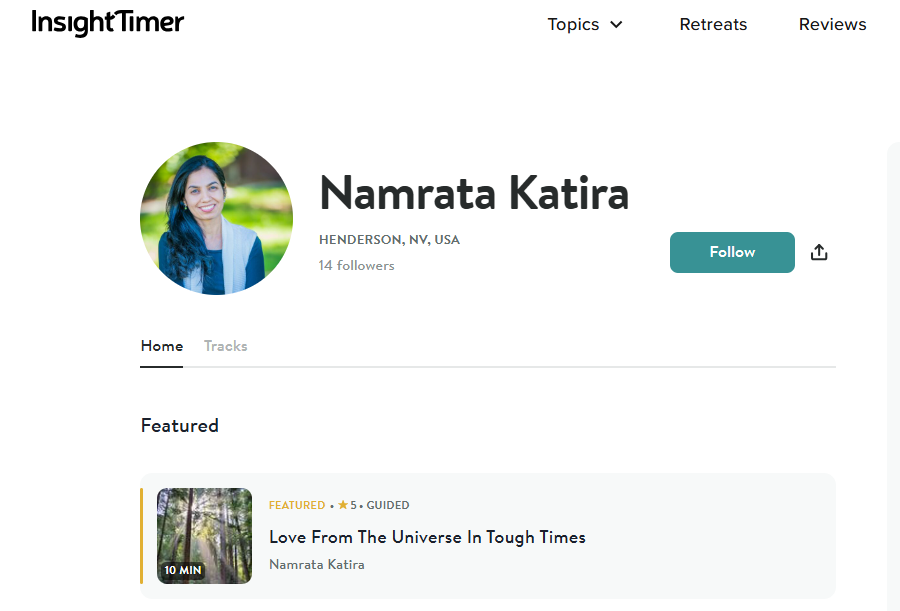This screenshot has width=900, height=611.
Task: Click the GUIDED label on track
Action: 388,505
